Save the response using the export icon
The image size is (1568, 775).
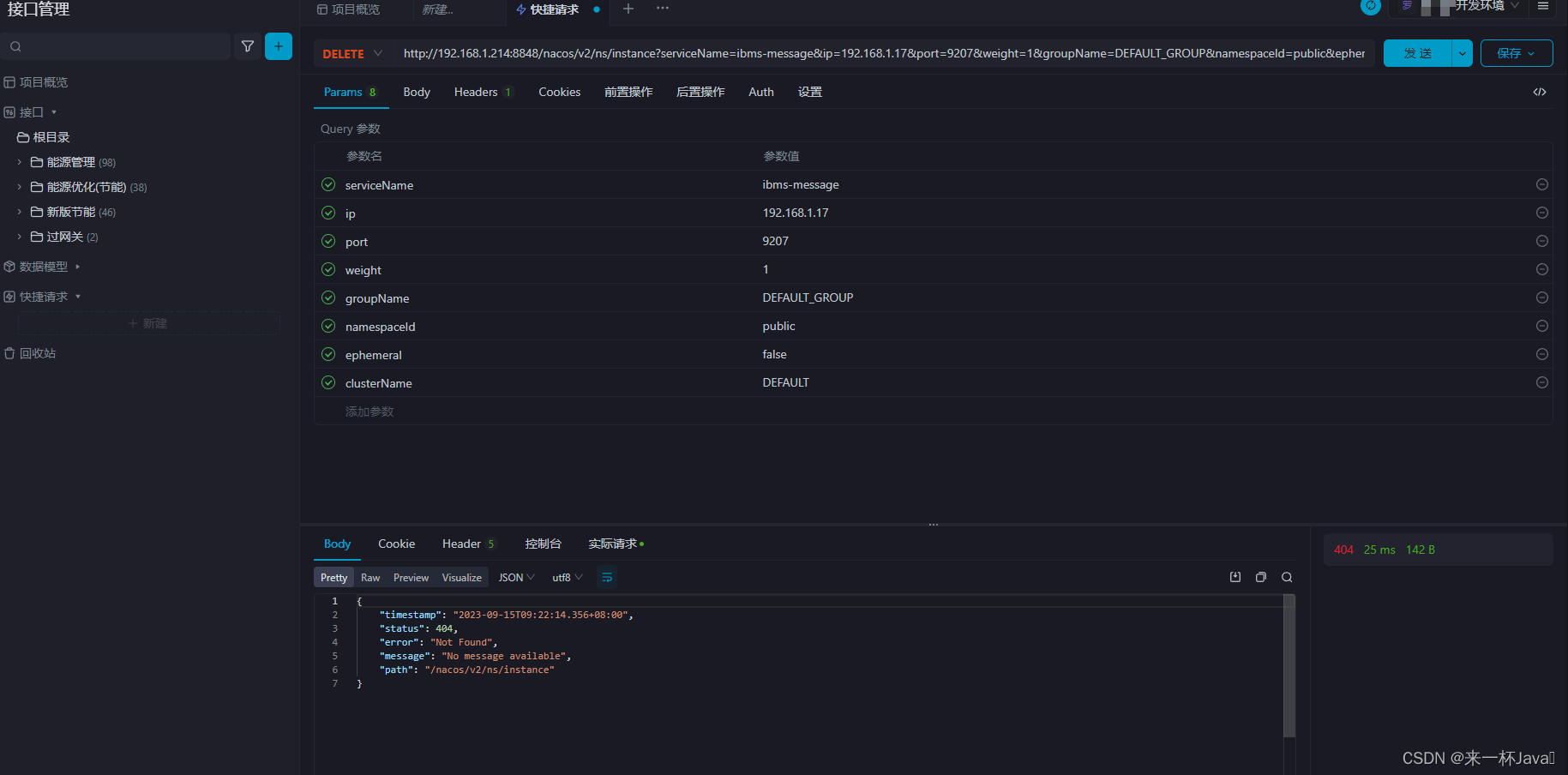tap(1235, 577)
